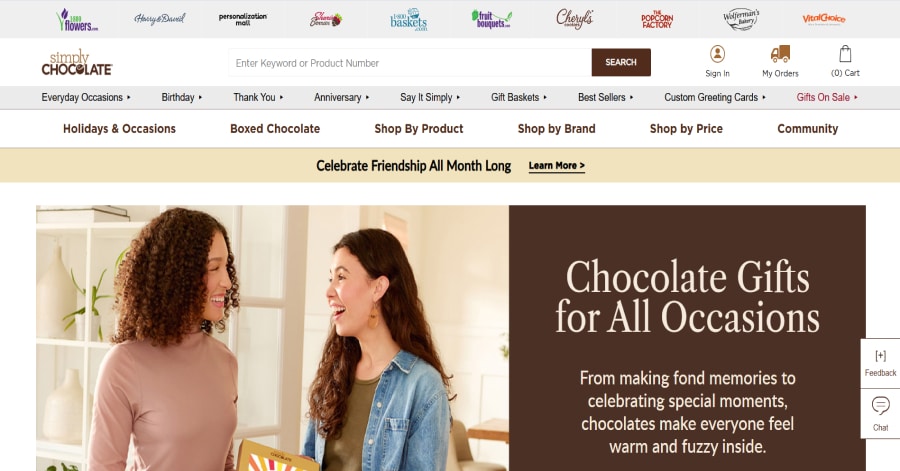Go to 1-800-Flowers brand logo

coord(77,20)
